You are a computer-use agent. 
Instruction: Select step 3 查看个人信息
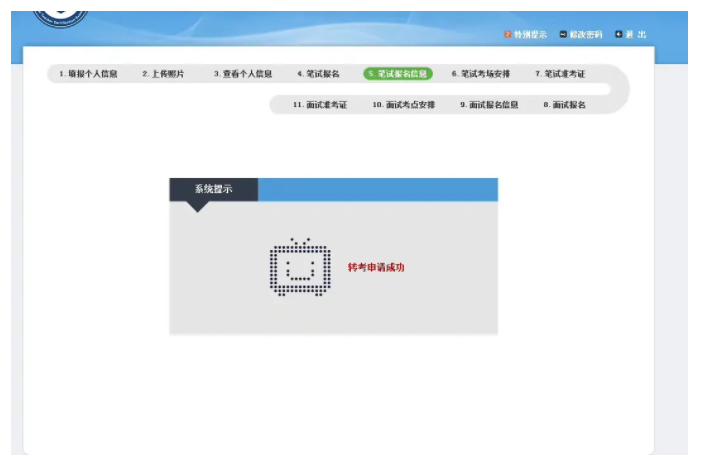pyautogui.click(x=243, y=74)
